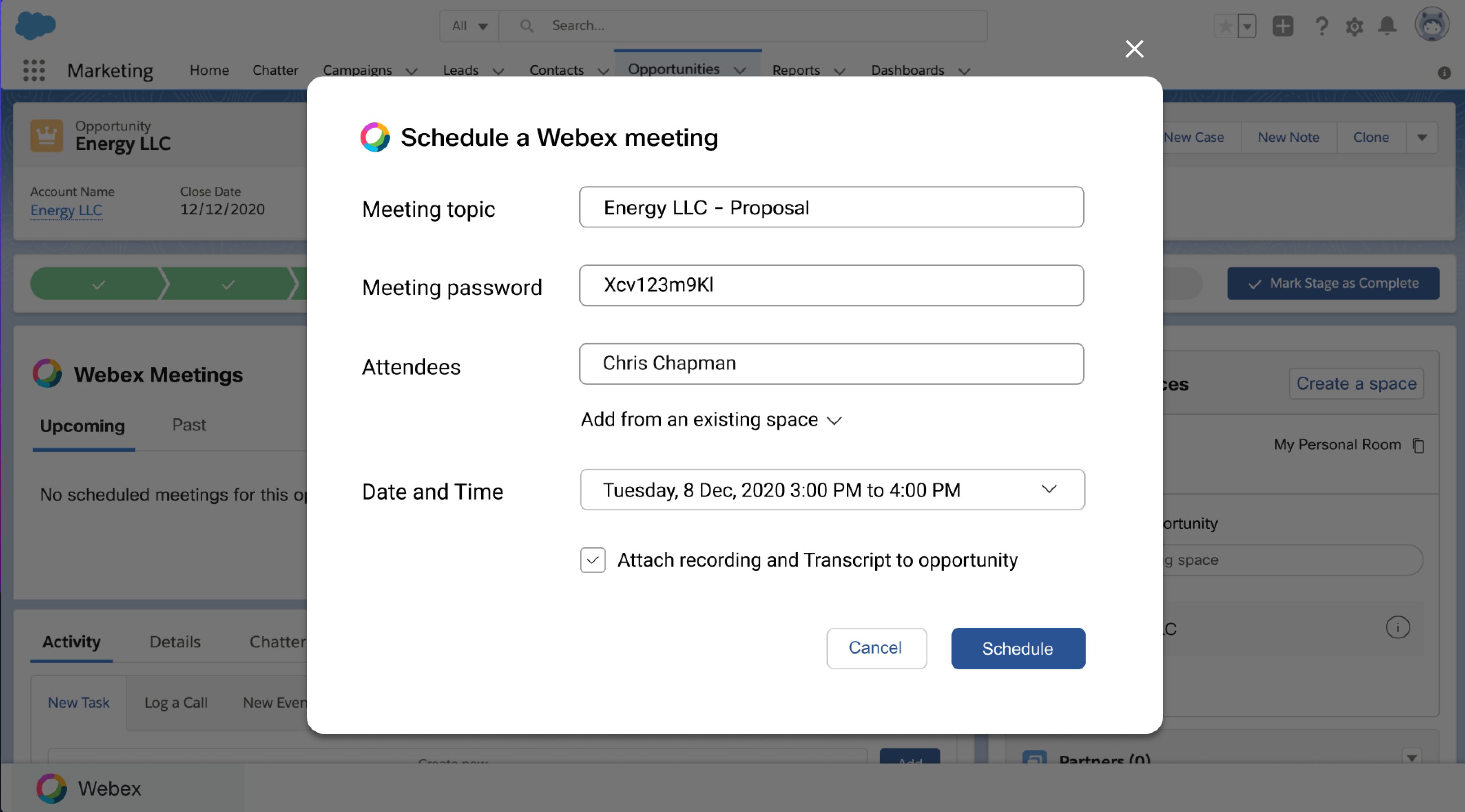Open the favorites list dropdown arrow
Viewport: 1465px width, 812px height.
(1247, 26)
